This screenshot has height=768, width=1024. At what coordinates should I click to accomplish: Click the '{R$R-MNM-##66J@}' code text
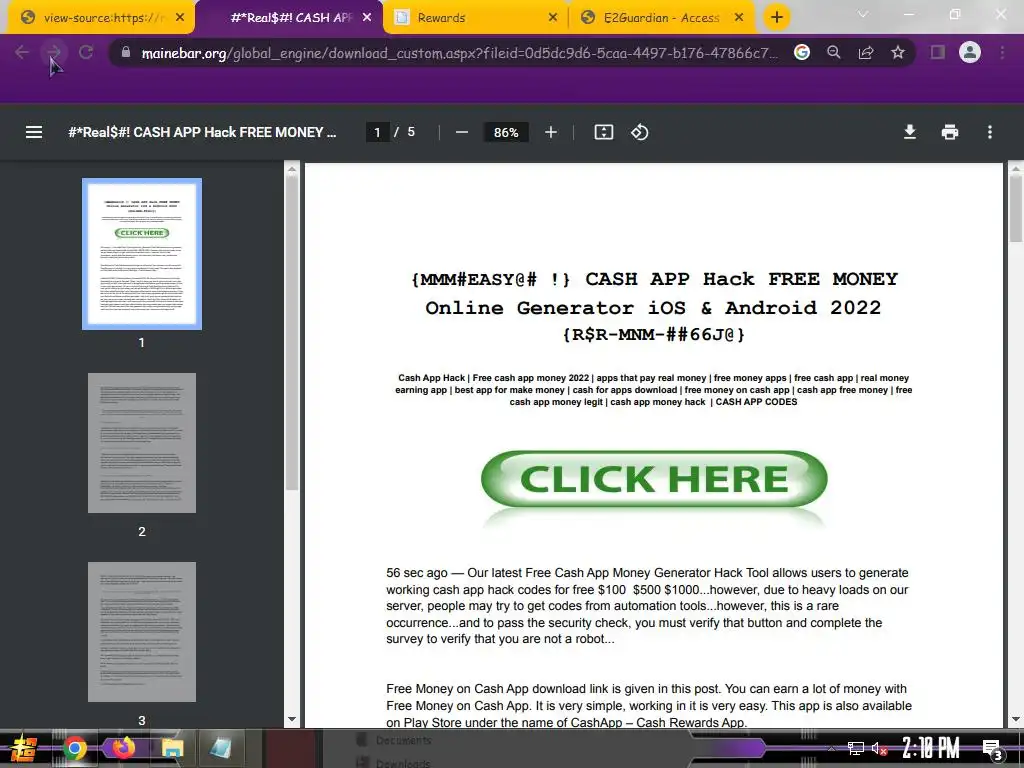[x=654, y=334]
